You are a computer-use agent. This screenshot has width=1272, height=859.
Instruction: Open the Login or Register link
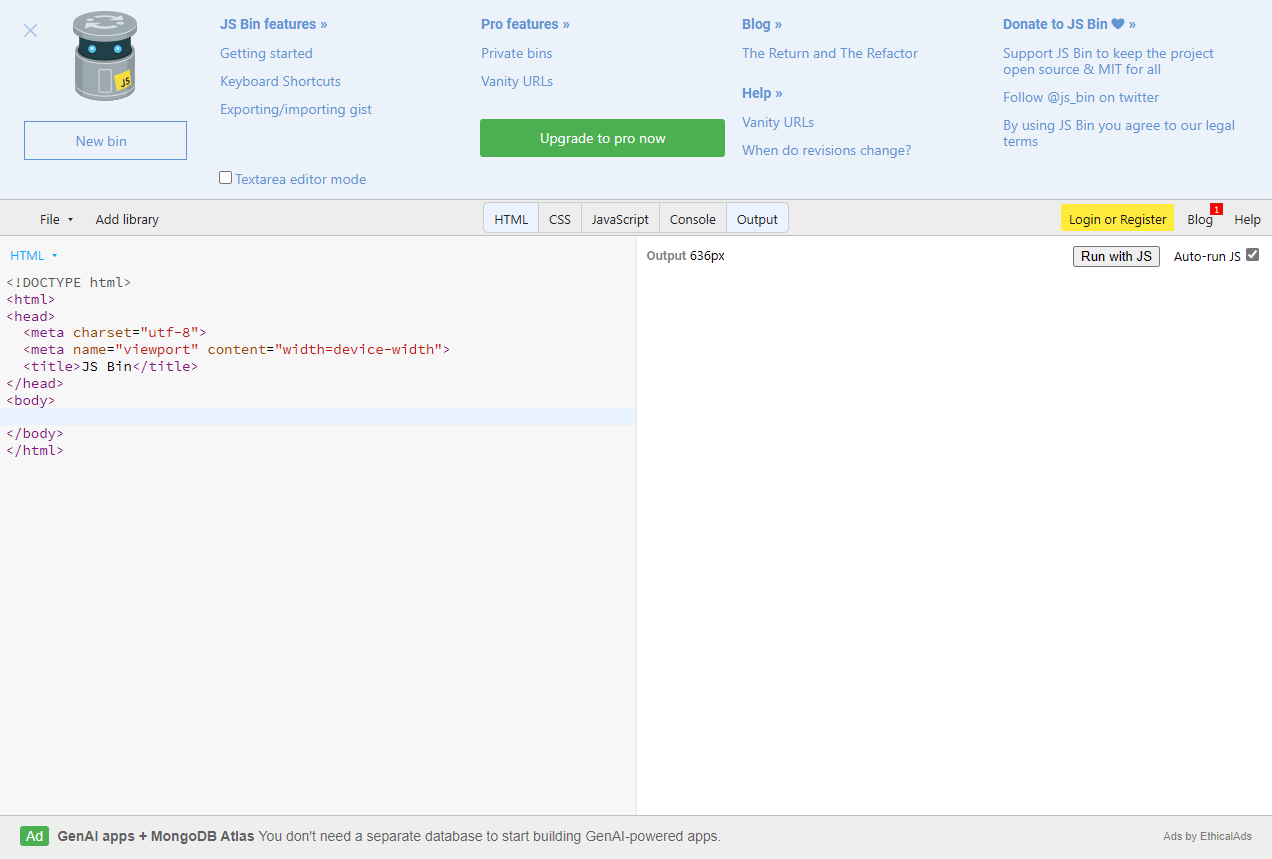point(1117,219)
